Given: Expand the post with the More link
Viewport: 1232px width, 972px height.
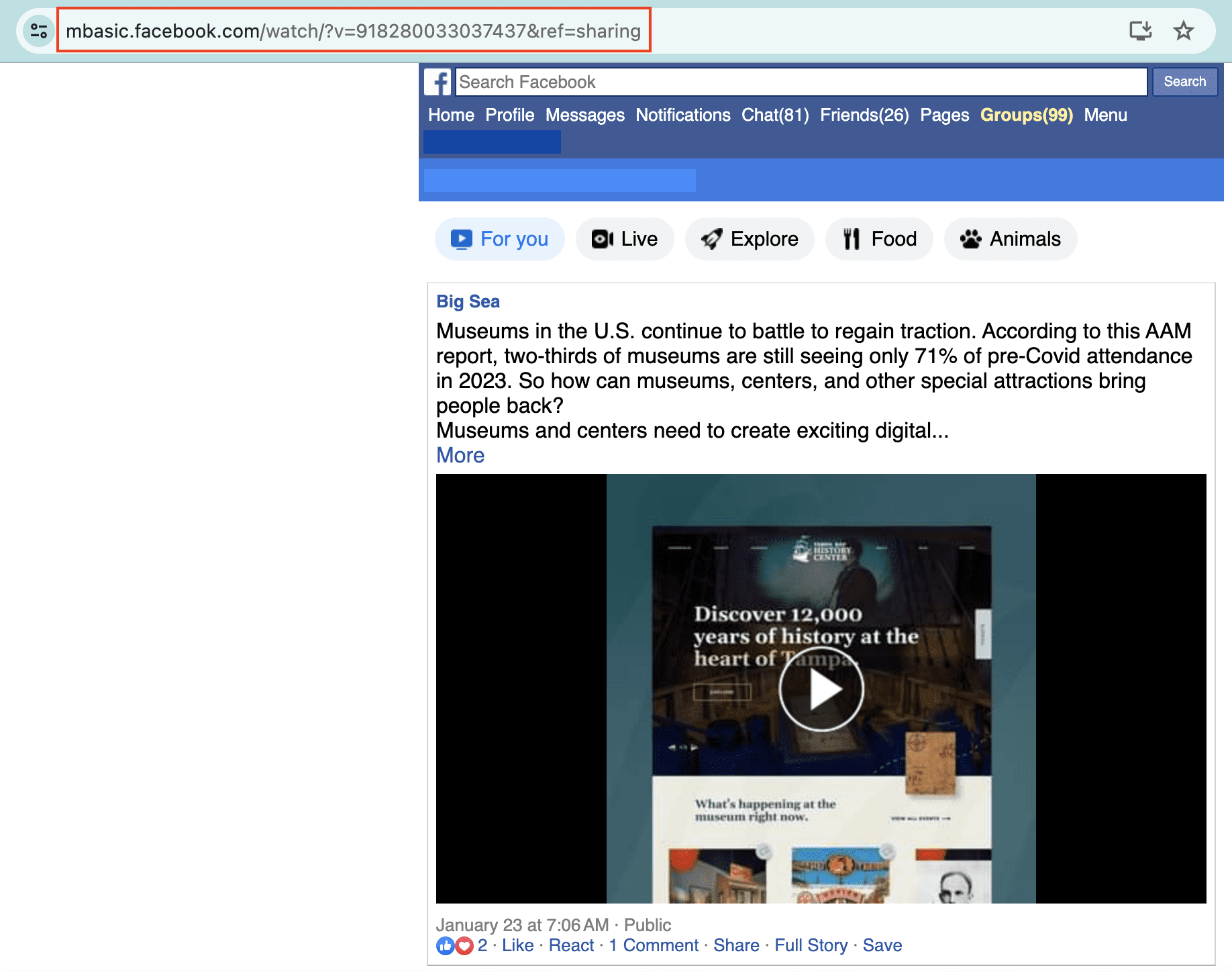Looking at the screenshot, I should click(x=460, y=455).
